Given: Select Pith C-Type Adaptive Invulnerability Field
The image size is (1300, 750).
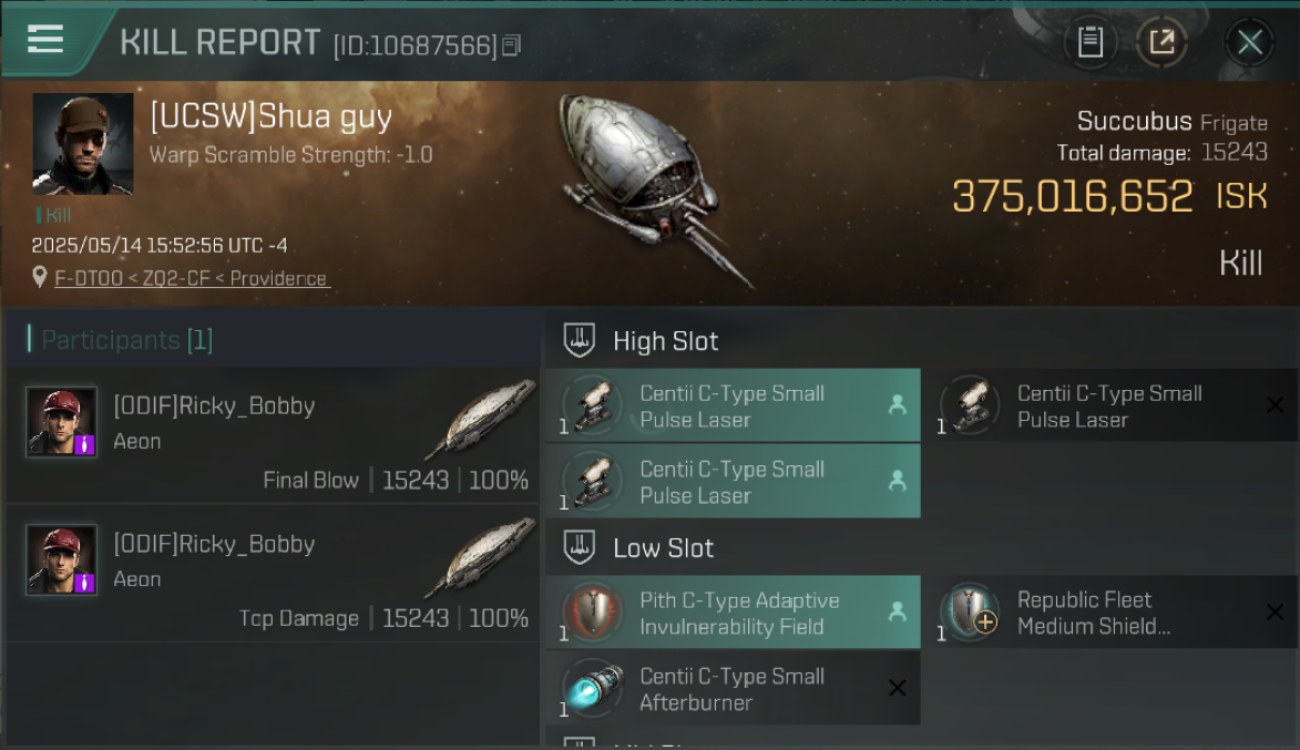Looking at the screenshot, I should (733, 612).
